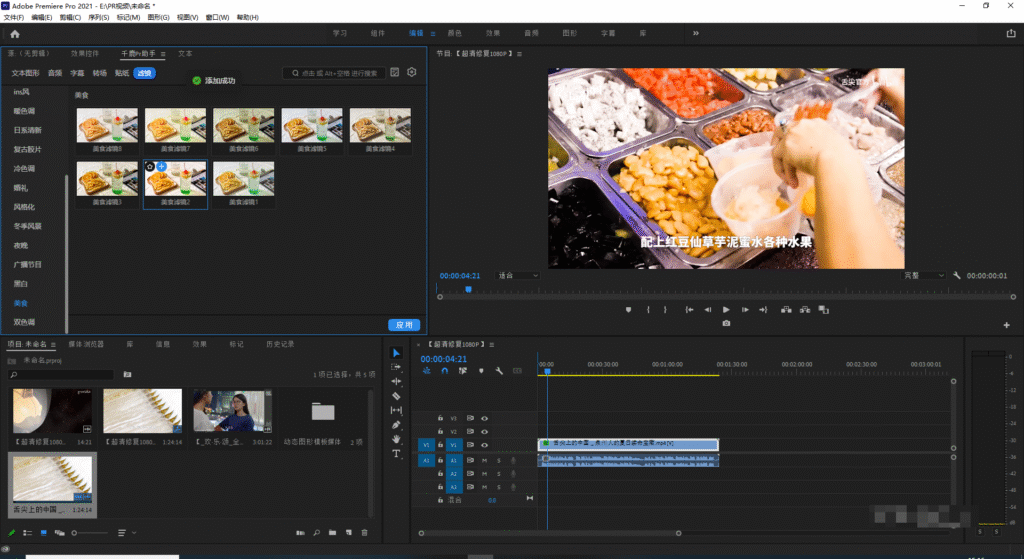The width and height of the screenshot is (1024, 559).
Task: Click the 应用 apply button
Action: (x=403, y=325)
